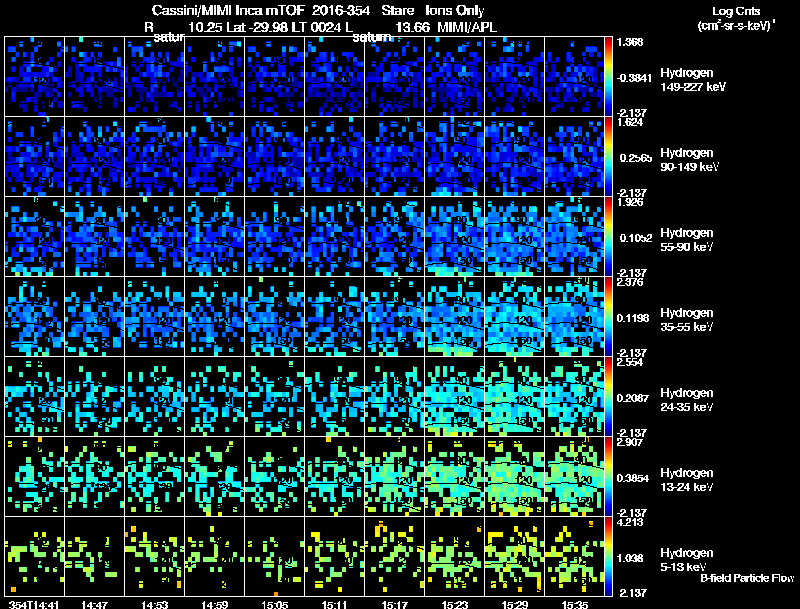Select the Hydrogen 5-13 keV panel at 354T14:41
Viewport: 800px width, 609px height.
(x=35, y=557)
